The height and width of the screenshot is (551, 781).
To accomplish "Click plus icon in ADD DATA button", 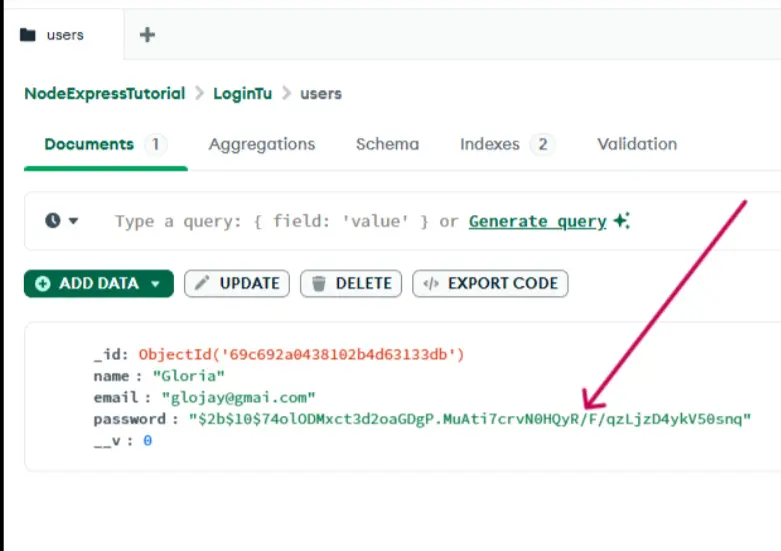I will (43, 283).
